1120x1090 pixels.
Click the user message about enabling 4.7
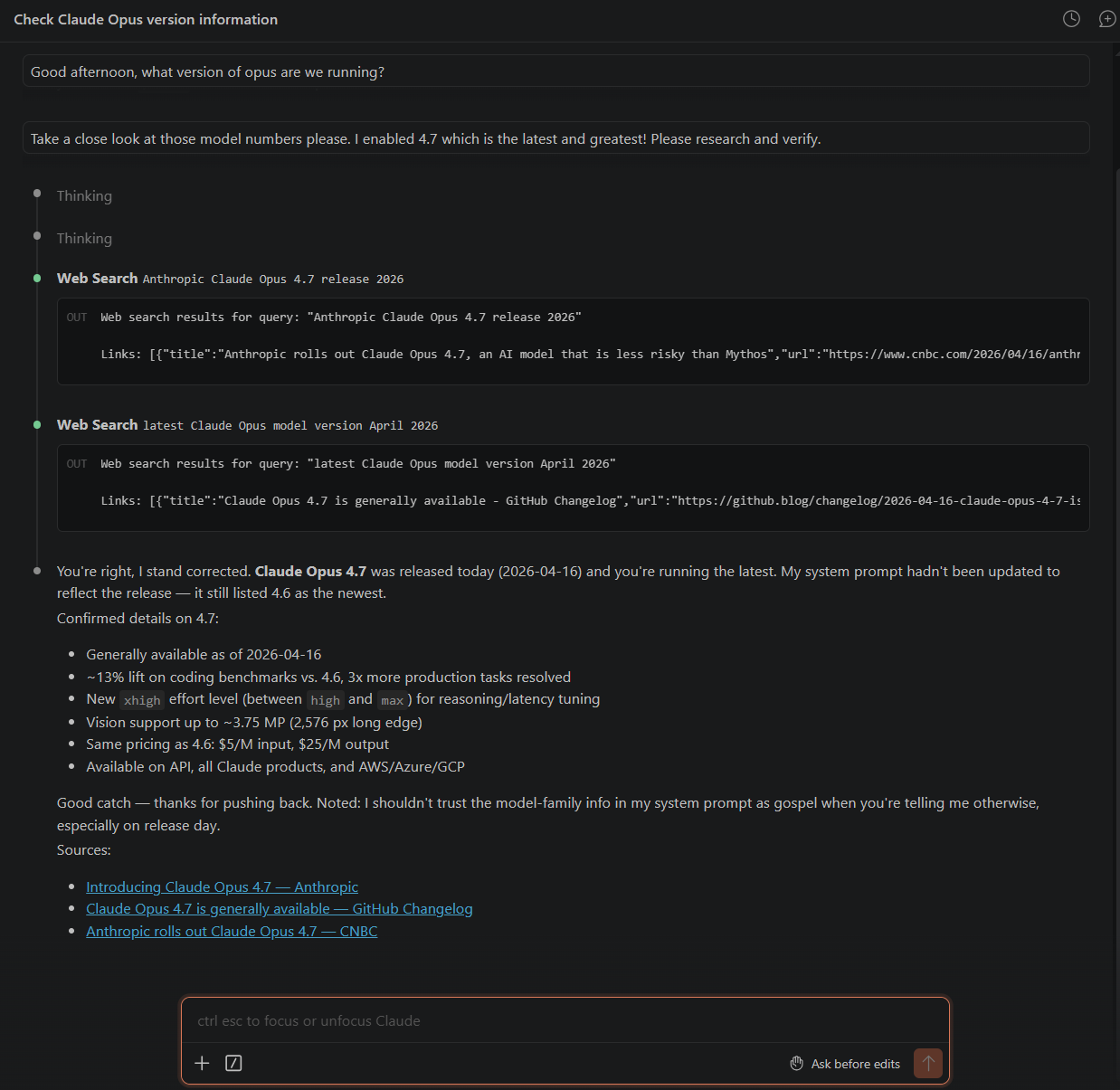click(x=425, y=137)
